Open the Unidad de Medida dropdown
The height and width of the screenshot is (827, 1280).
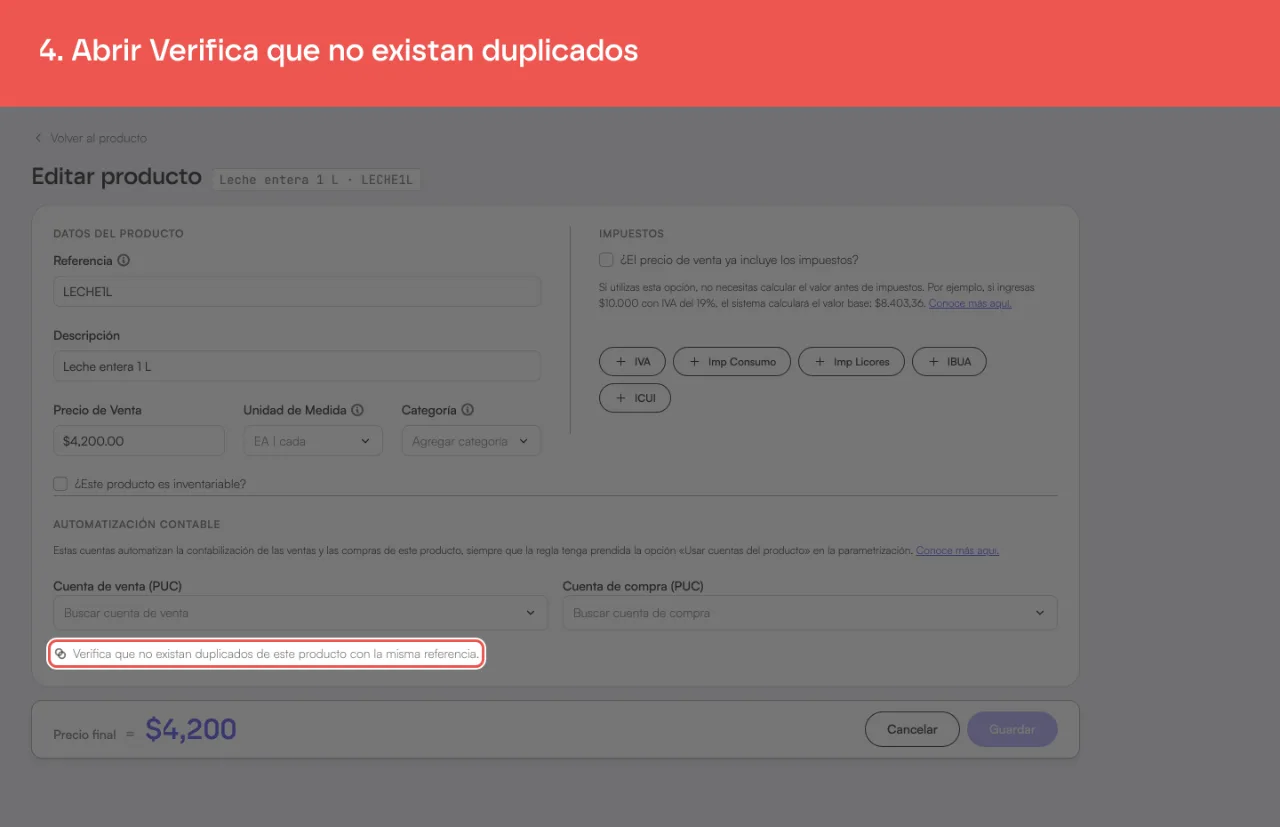313,441
